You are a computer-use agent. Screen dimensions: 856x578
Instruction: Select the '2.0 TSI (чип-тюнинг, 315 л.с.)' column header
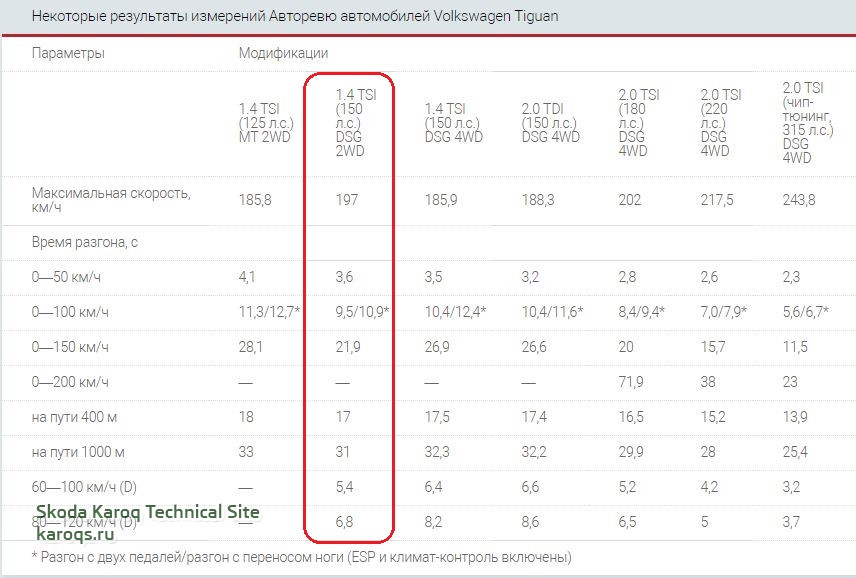click(x=808, y=122)
